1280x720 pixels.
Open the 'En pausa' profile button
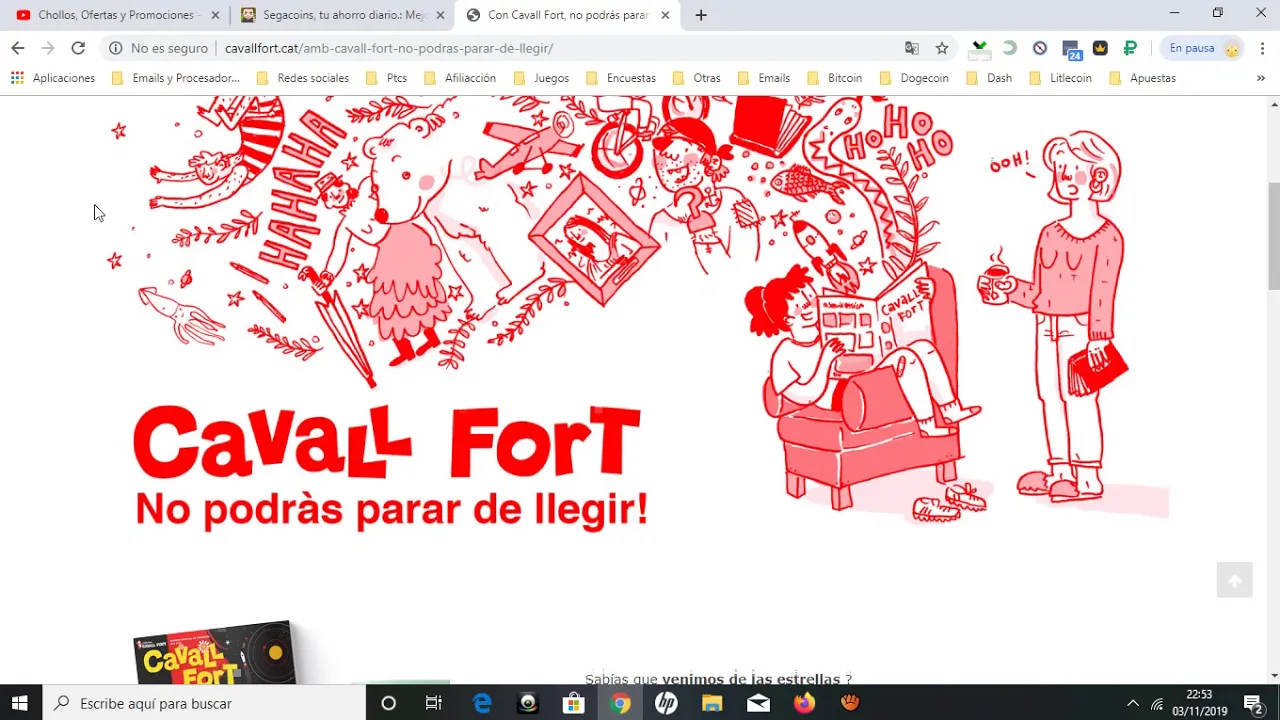[x=1204, y=48]
